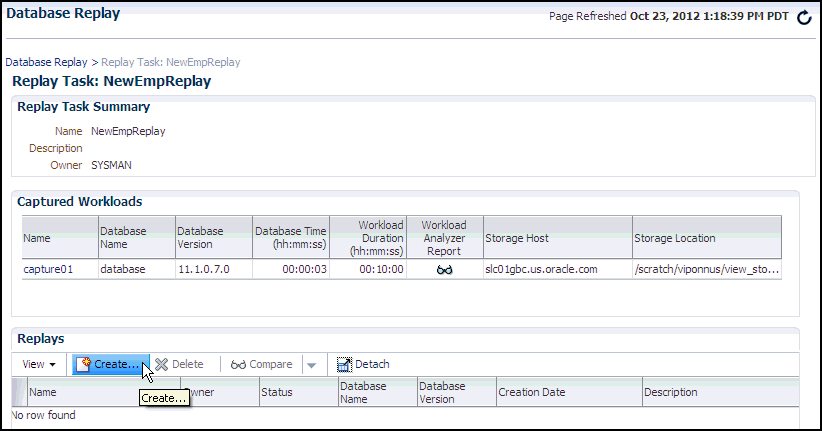Click the Status column header
The image size is (822, 431).
(277, 392)
